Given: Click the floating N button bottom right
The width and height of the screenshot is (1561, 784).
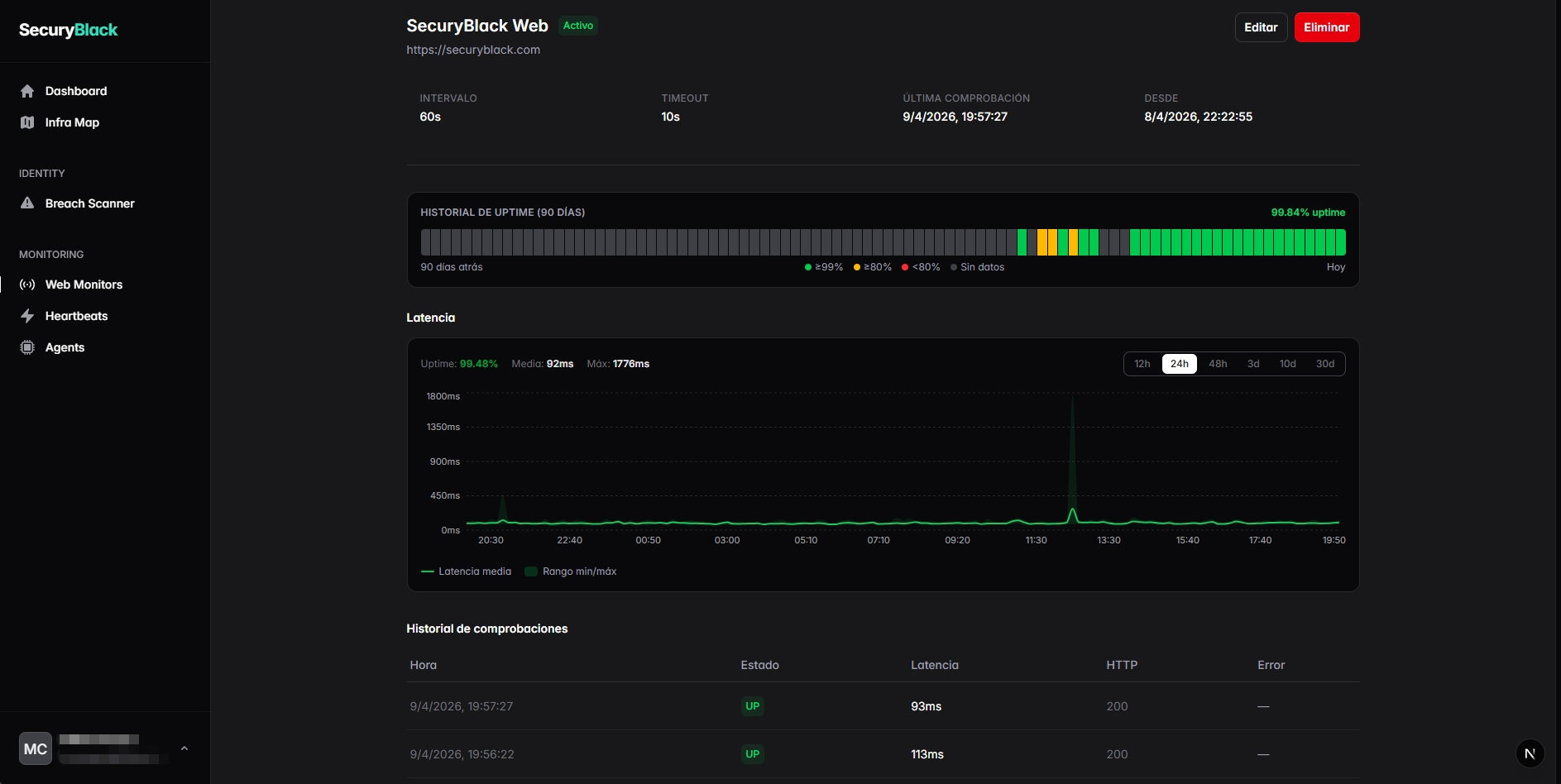Looking at the screenshot, I should (x=1529, y=753).
